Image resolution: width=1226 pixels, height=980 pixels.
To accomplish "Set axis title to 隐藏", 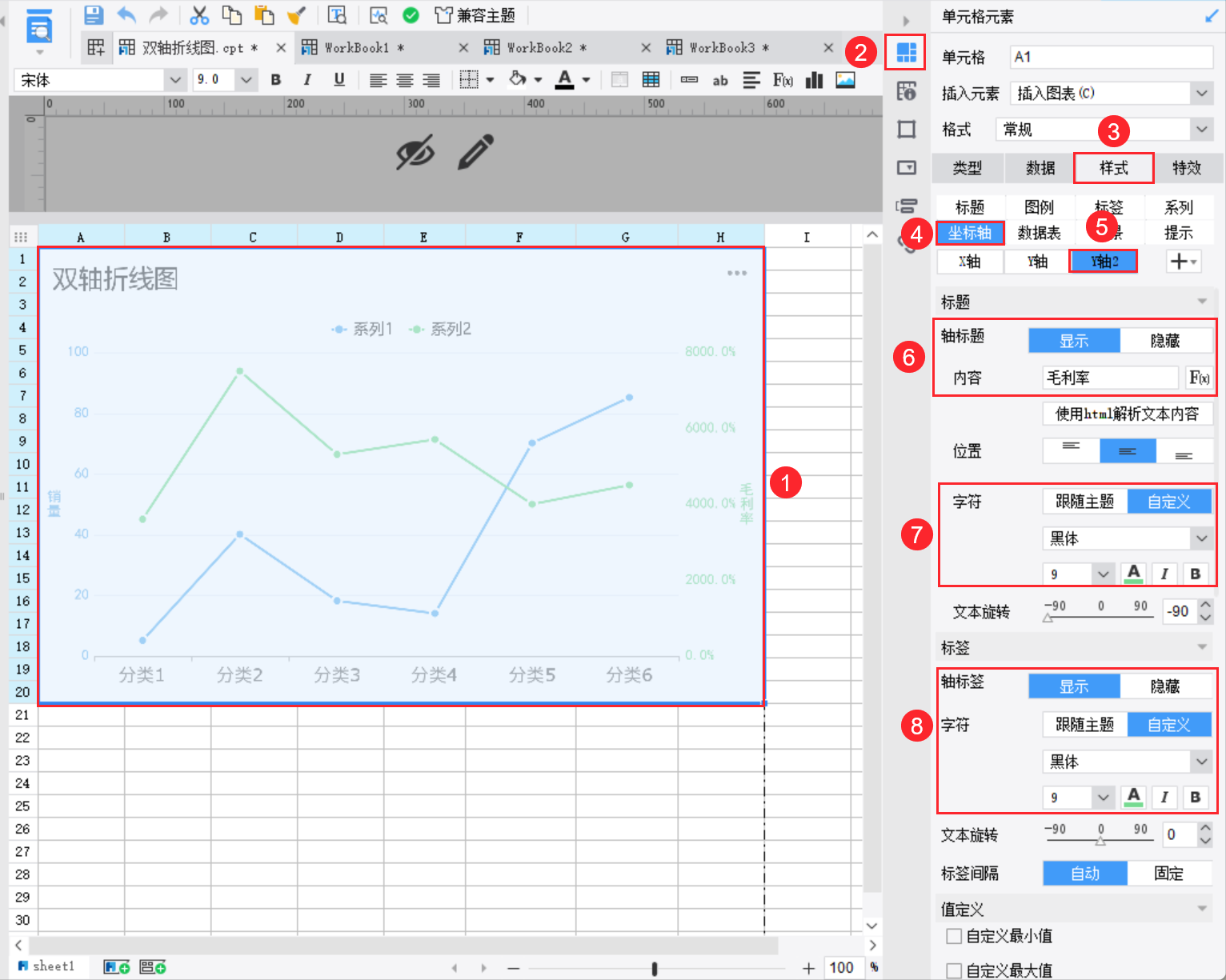I will (x=1165, y=341).
